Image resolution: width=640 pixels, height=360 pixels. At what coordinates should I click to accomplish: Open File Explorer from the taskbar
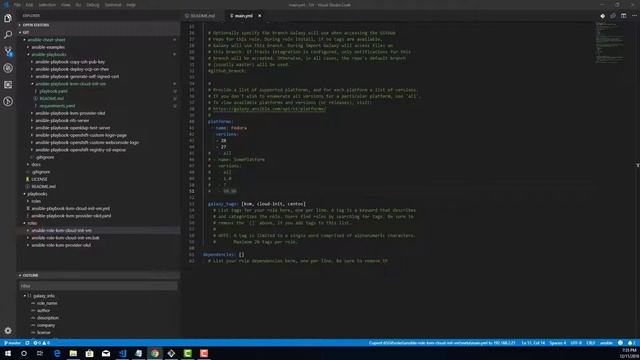73,353
